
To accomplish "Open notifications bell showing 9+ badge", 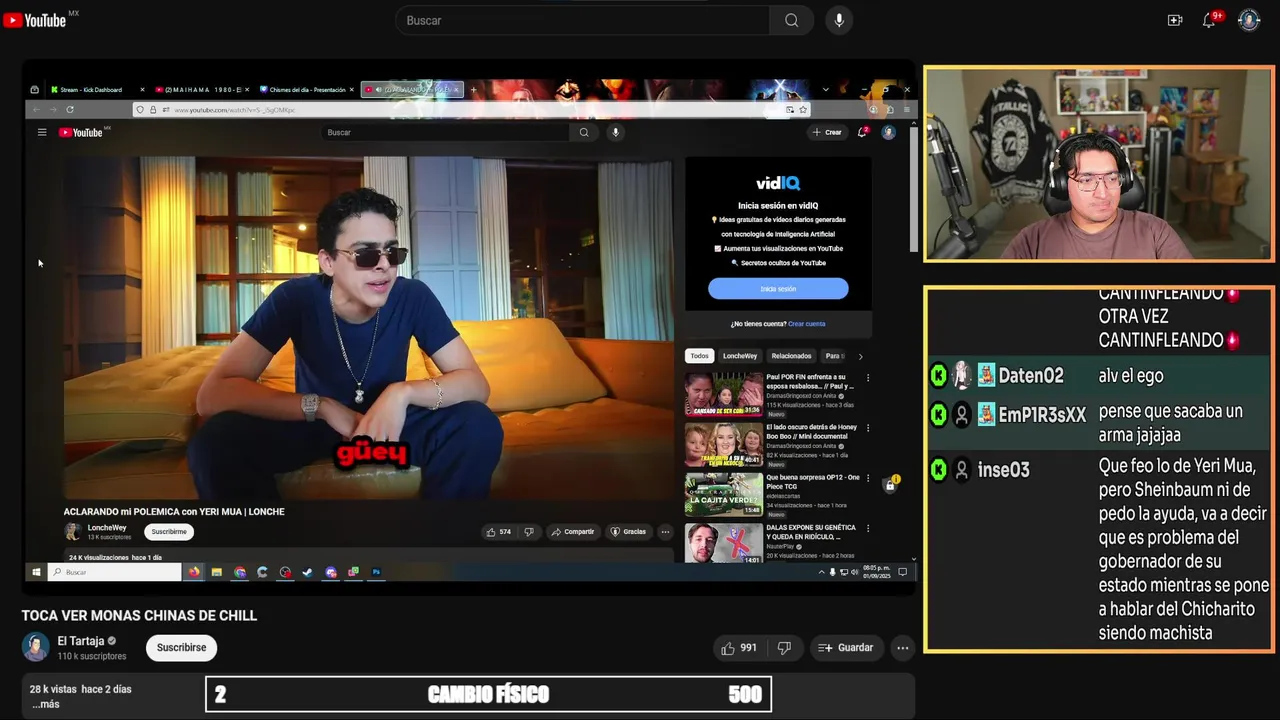I will [1209, 20].
